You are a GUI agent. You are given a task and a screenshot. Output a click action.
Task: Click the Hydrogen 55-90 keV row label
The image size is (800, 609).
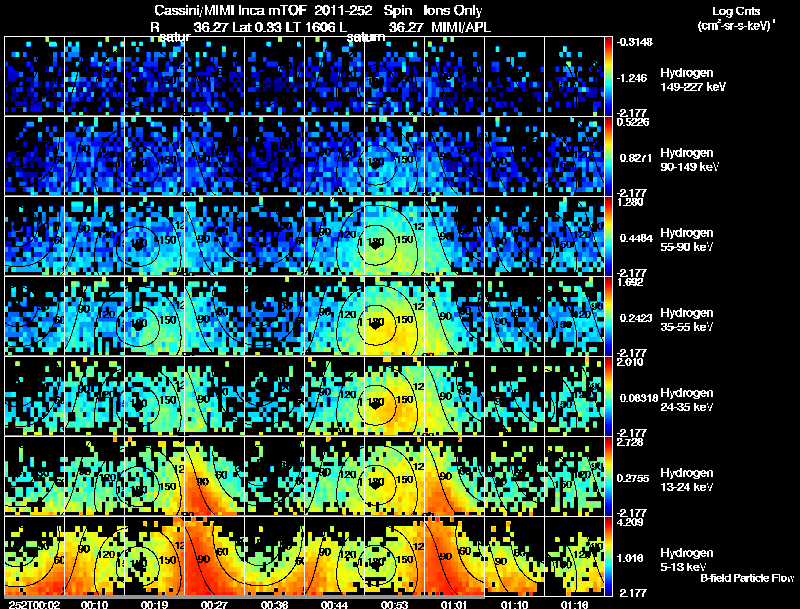point(687,240)
